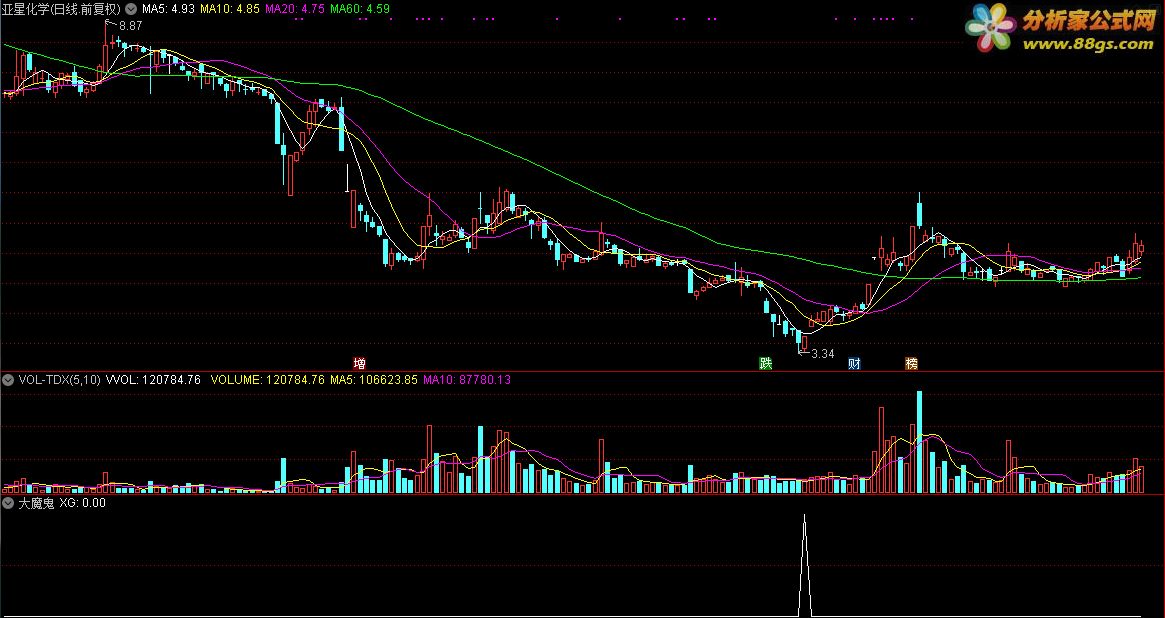Select the 亚星化学(日线.前复权) title text

(61, 9)
